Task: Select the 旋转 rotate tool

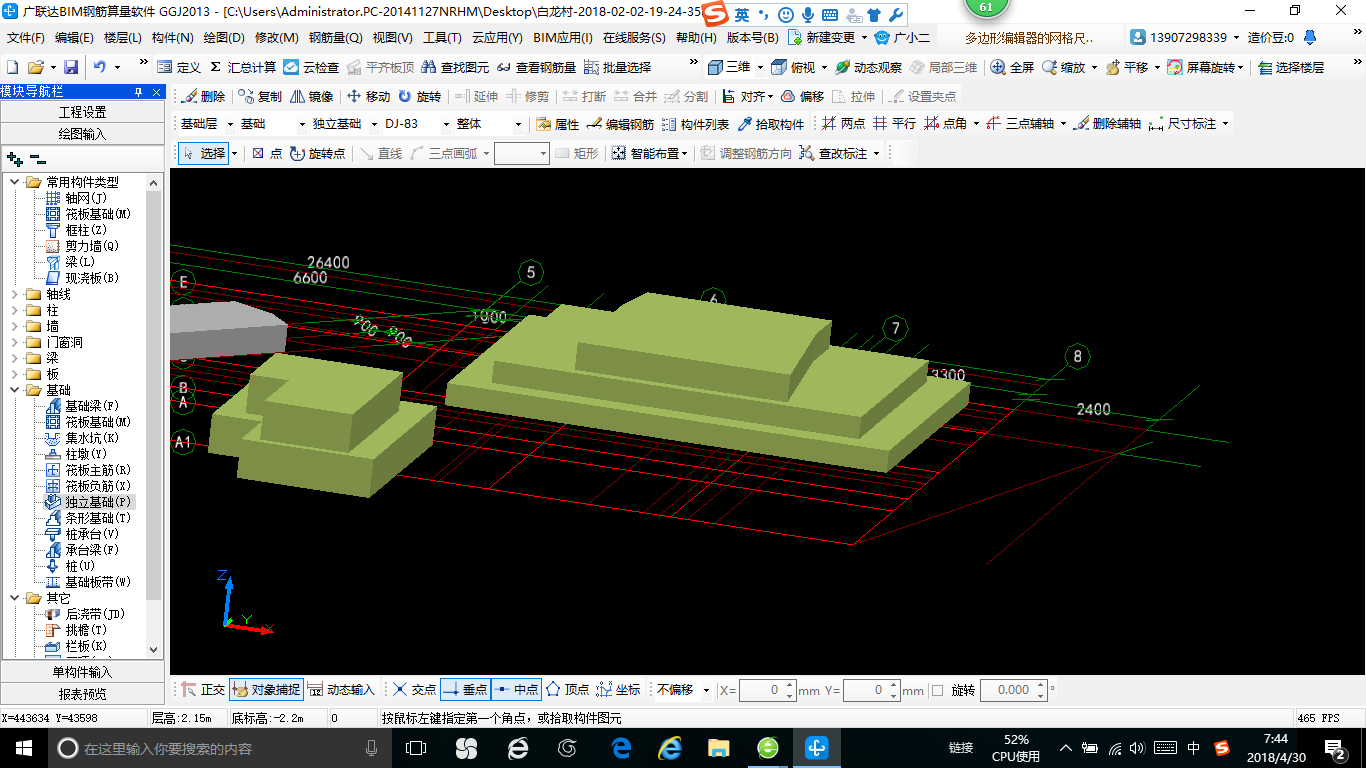Action: pos(419,96)
